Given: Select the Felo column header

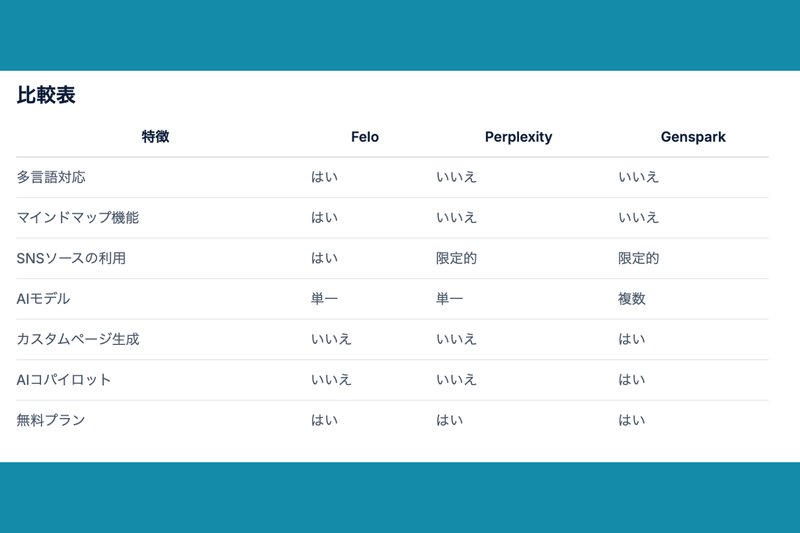Looking at the screenshot, I should (365, 137).
